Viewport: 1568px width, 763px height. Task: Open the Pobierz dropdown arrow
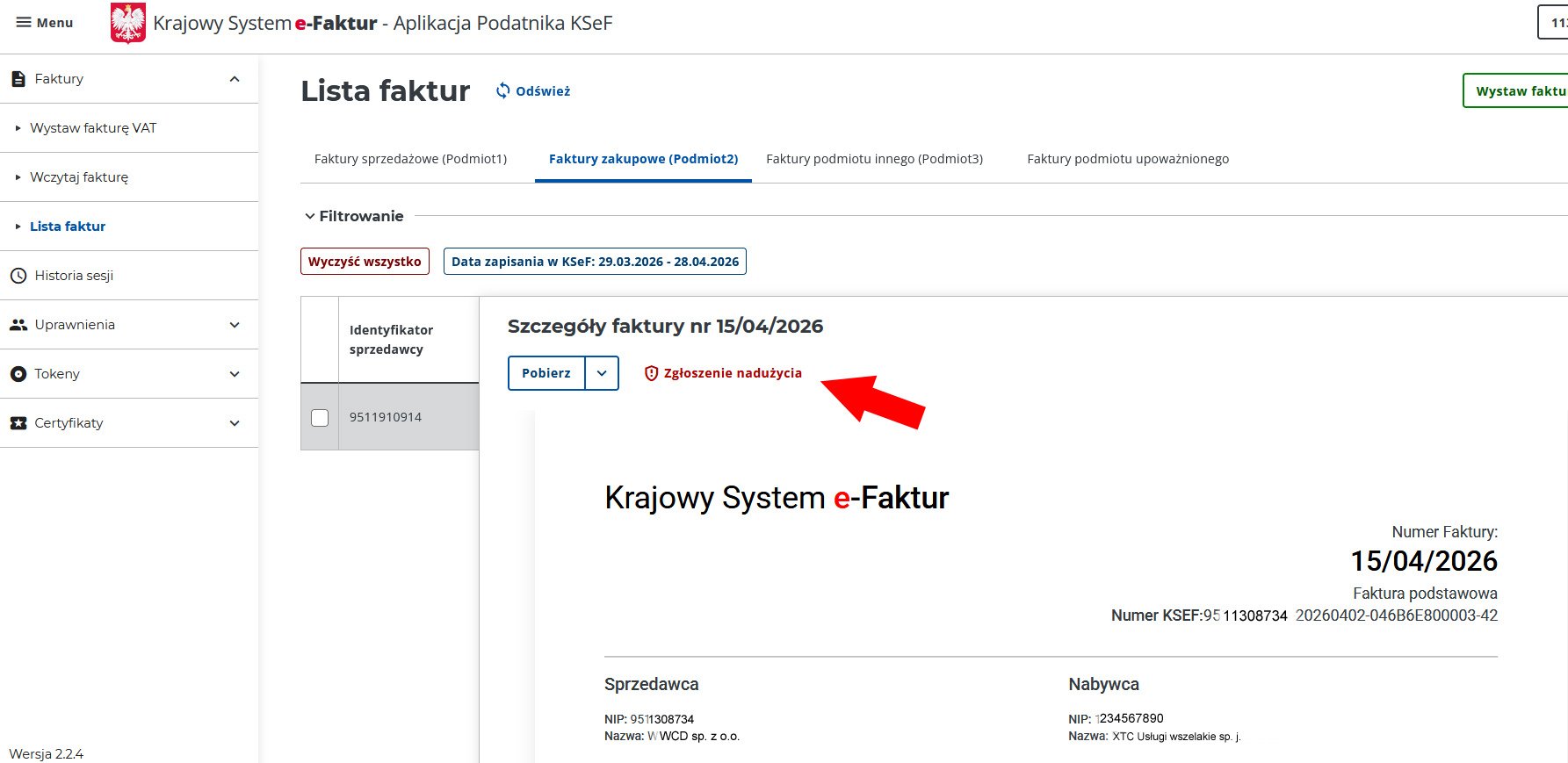point(602,373)
